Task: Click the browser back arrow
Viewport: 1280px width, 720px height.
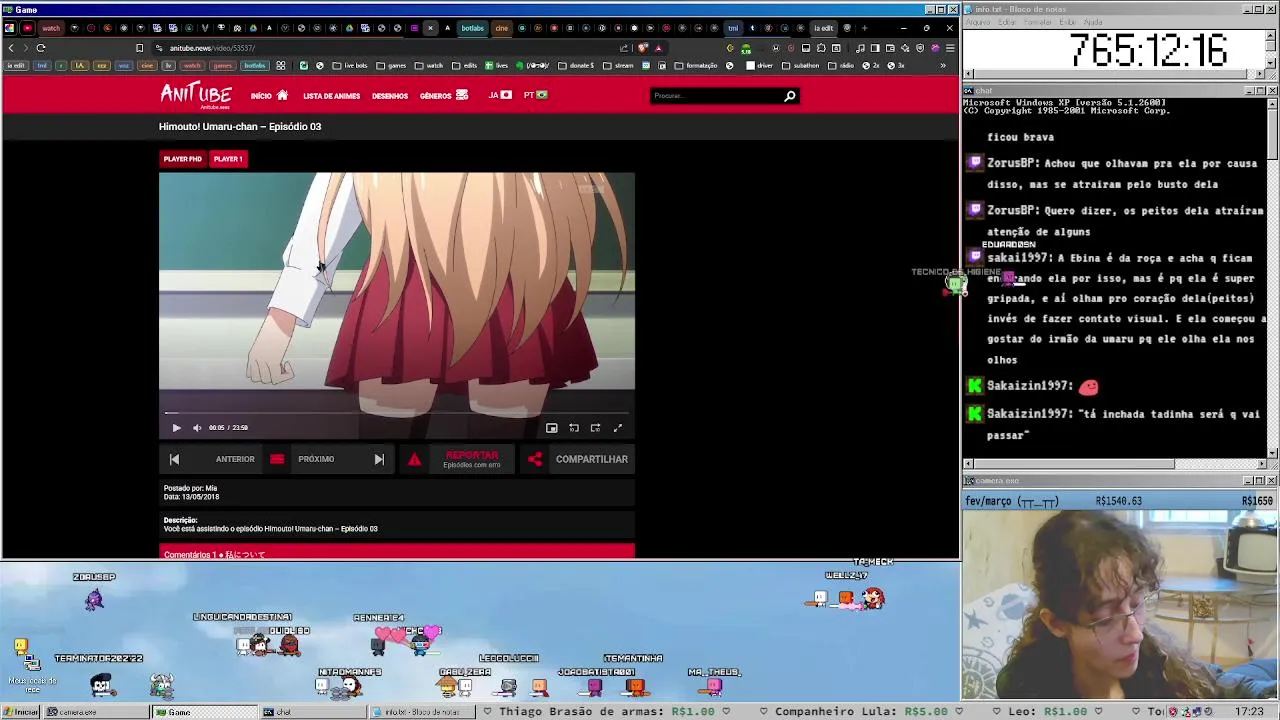Action: (x=11, y=48)
